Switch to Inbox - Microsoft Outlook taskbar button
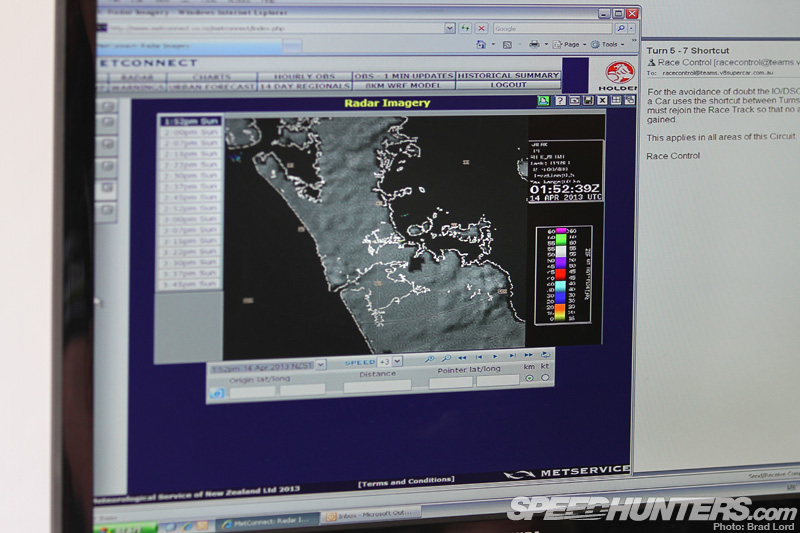Image resolution: width=800 pixels, height=533 pixels. pyautogui.click(x=372, y=515)
